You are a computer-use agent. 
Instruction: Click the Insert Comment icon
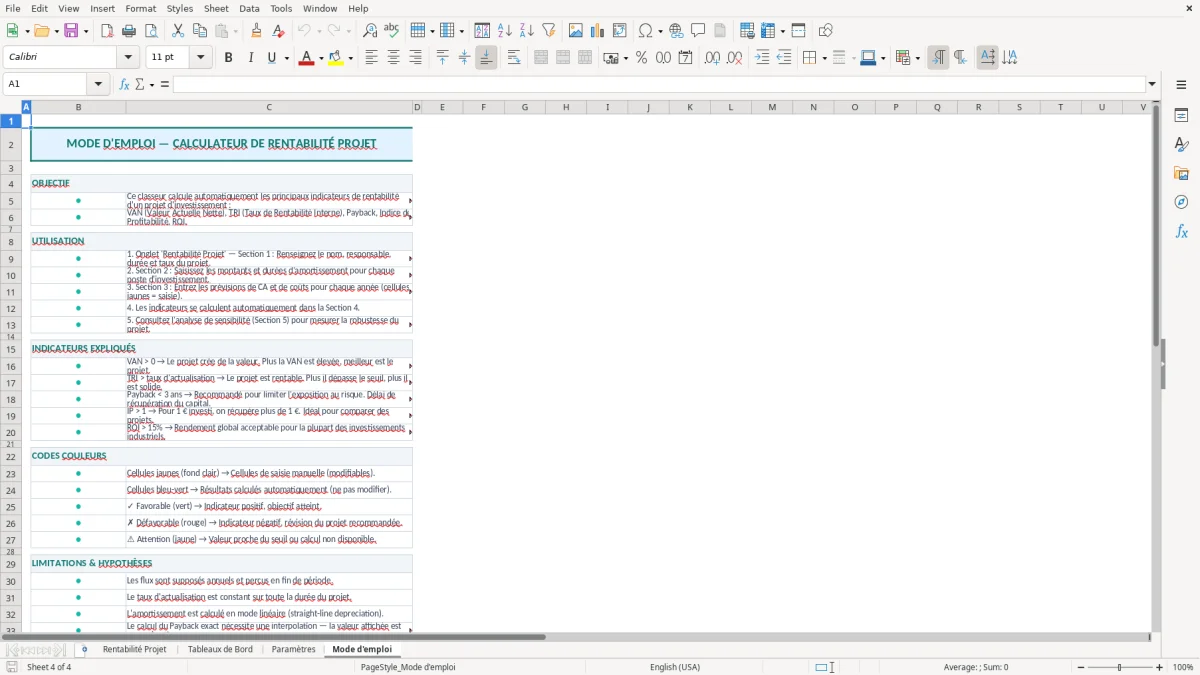[698, 31]
